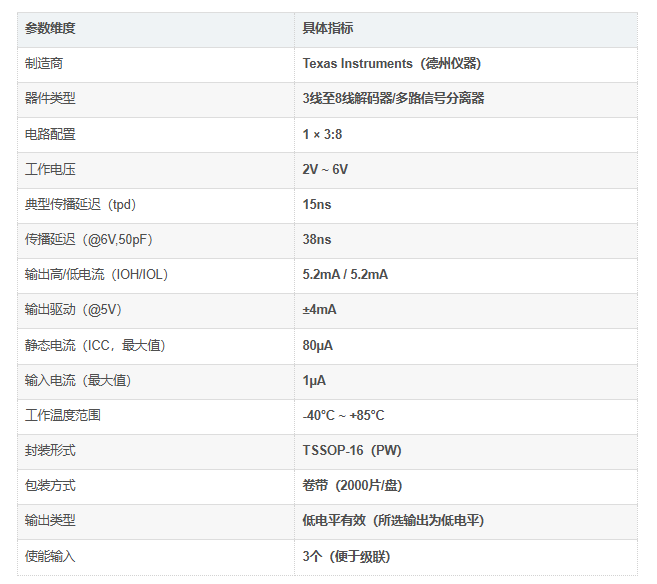The height and width of the screenshot is (584, 657).
Task: Click the TSSOP-16 (PW) value
Action: click(x=352, y=451)
